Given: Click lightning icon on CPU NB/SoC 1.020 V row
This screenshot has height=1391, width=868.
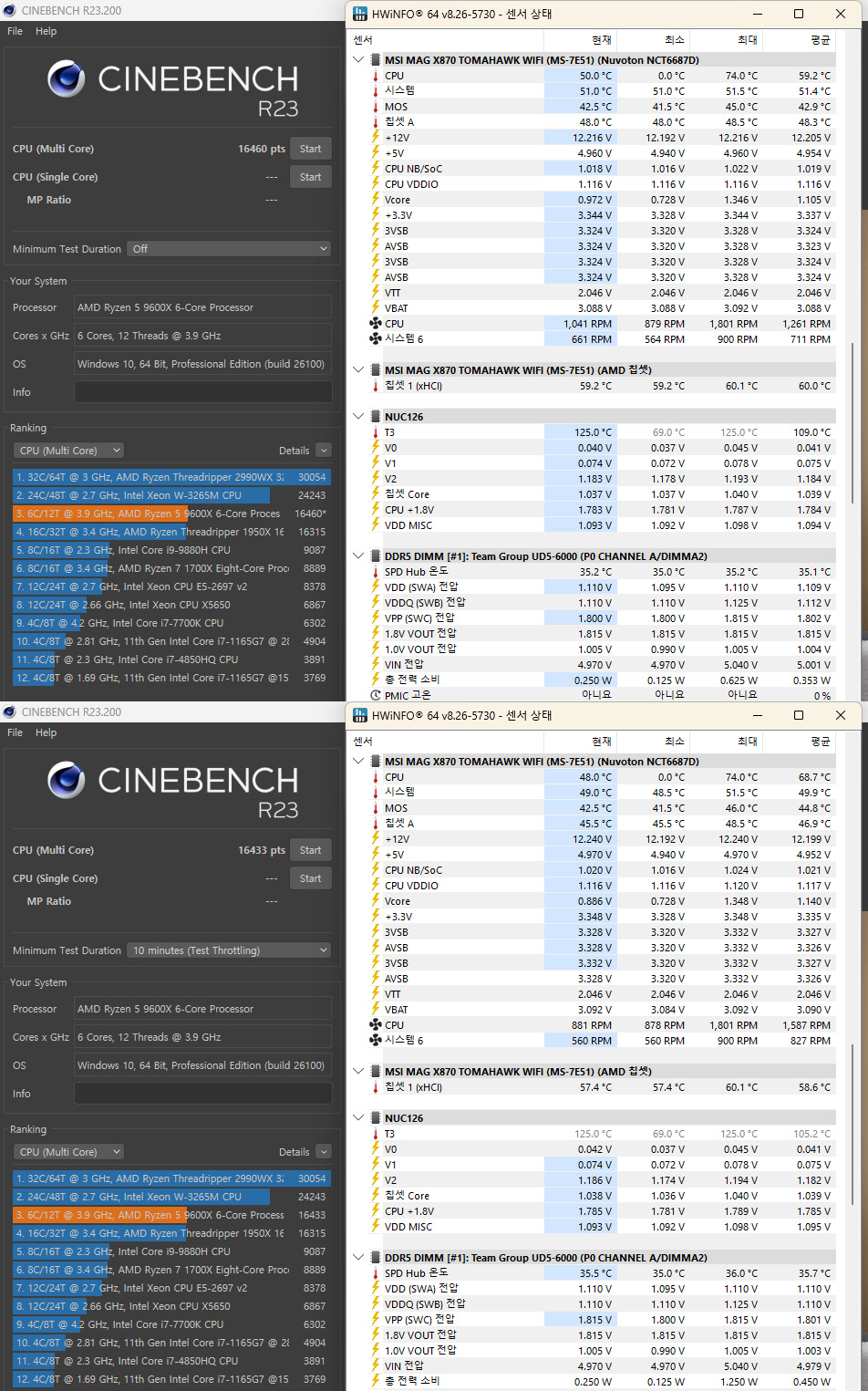Looking at the screenshot, I should (x=375, y=870).
